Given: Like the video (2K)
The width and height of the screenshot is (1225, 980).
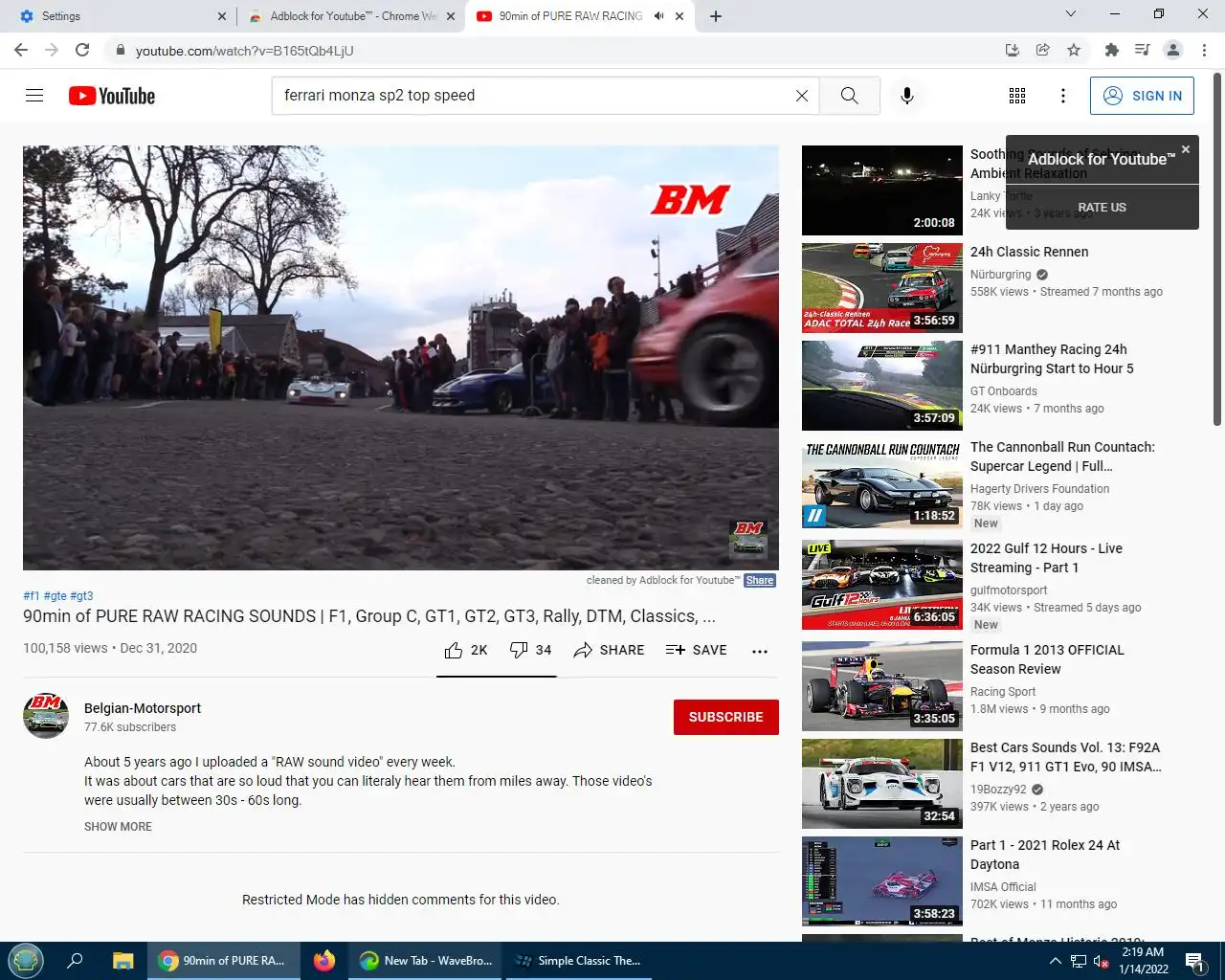Looking at the screenshot, I should (x=466, y=650).
